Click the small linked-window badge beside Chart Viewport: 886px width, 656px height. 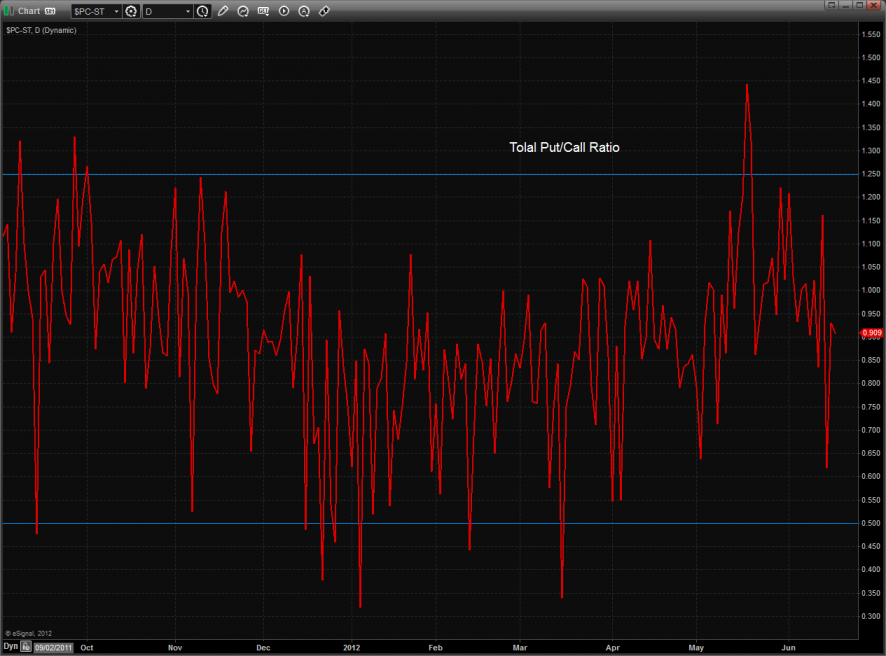pos(50,11)
